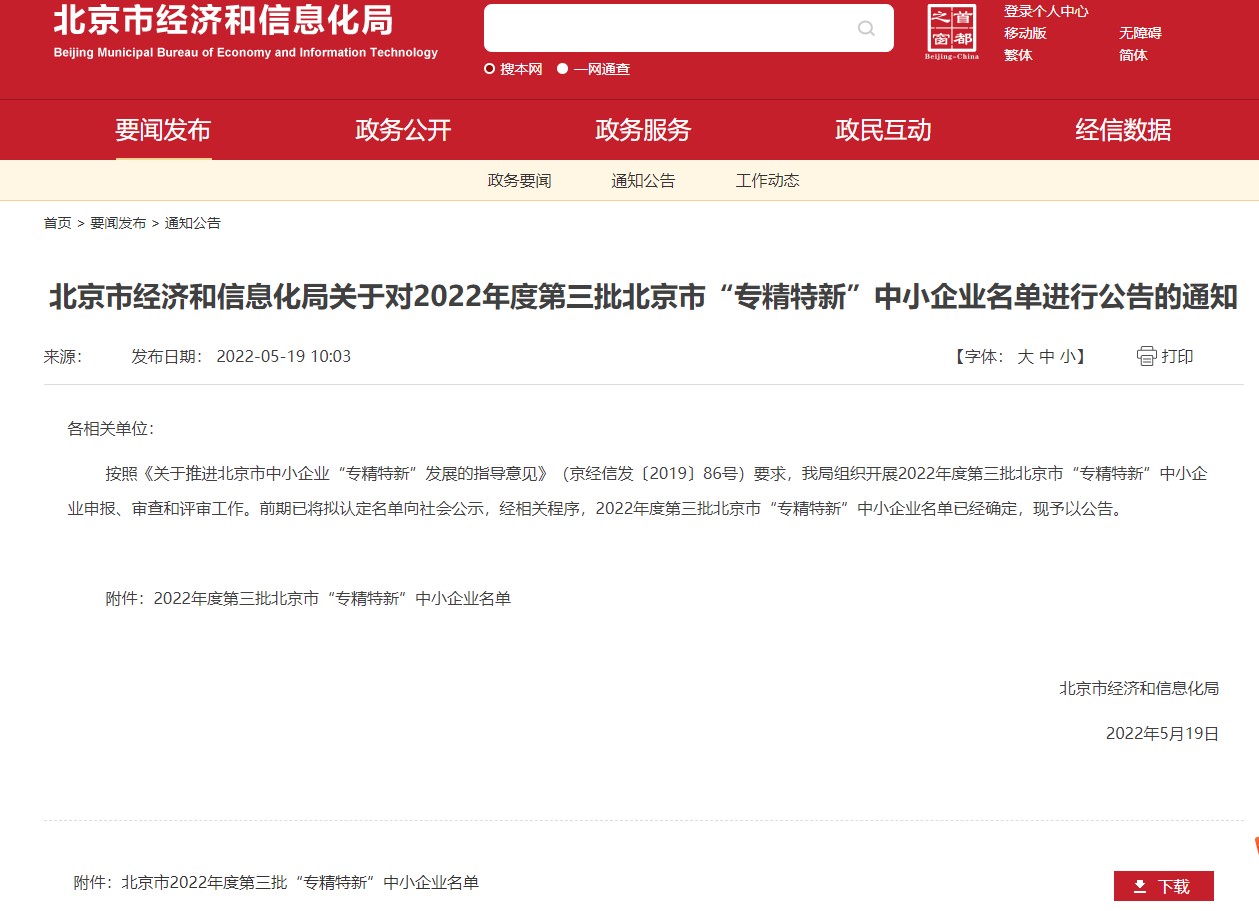
Task: Click the 通知公告 breadcrumb link
Action: coord(193,223)
